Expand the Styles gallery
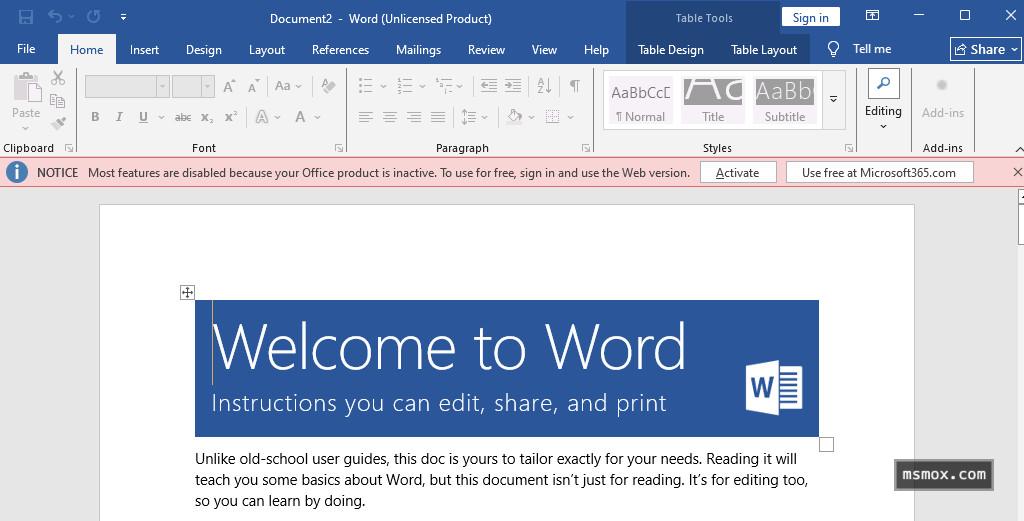This screenshot has height=521, width=1024. [x=833, y=100]
